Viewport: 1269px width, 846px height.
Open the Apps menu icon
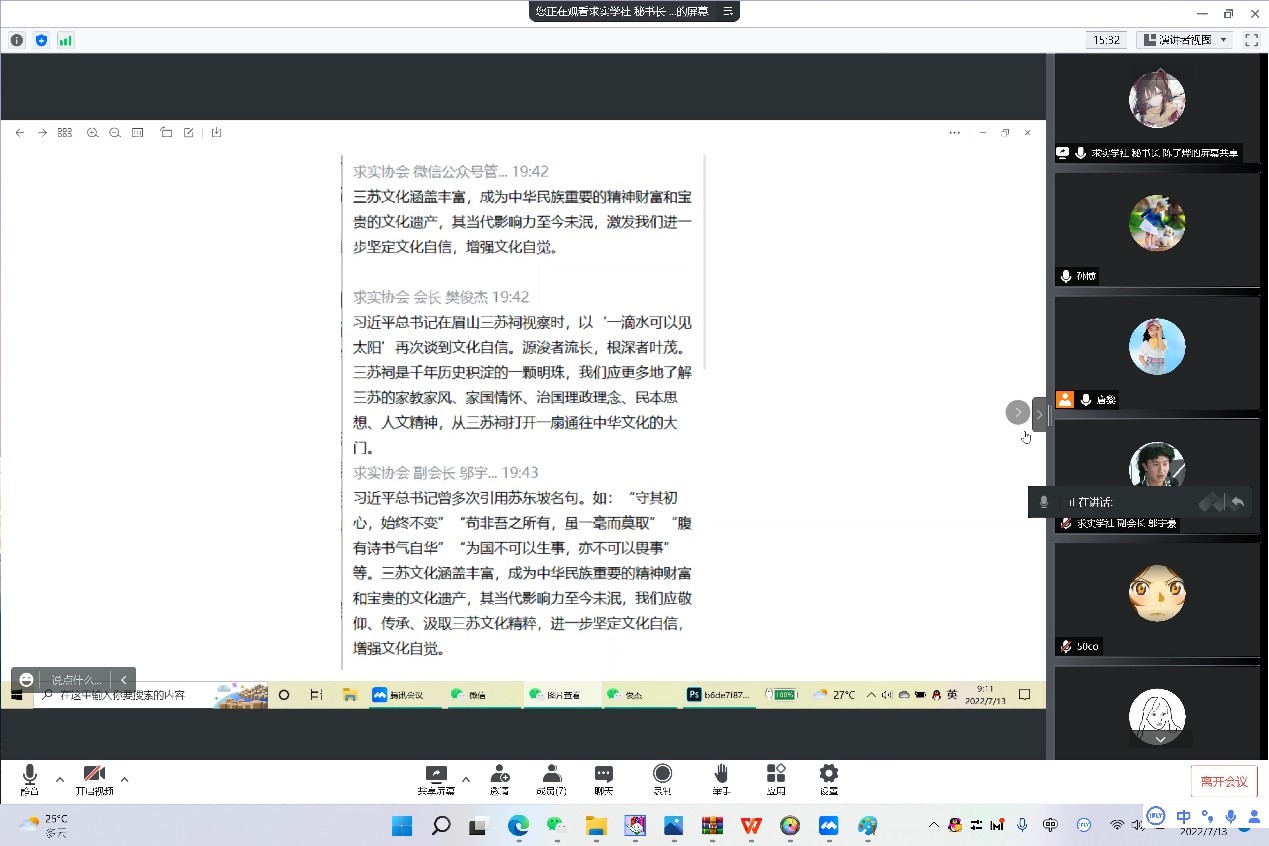pos(776,778)
